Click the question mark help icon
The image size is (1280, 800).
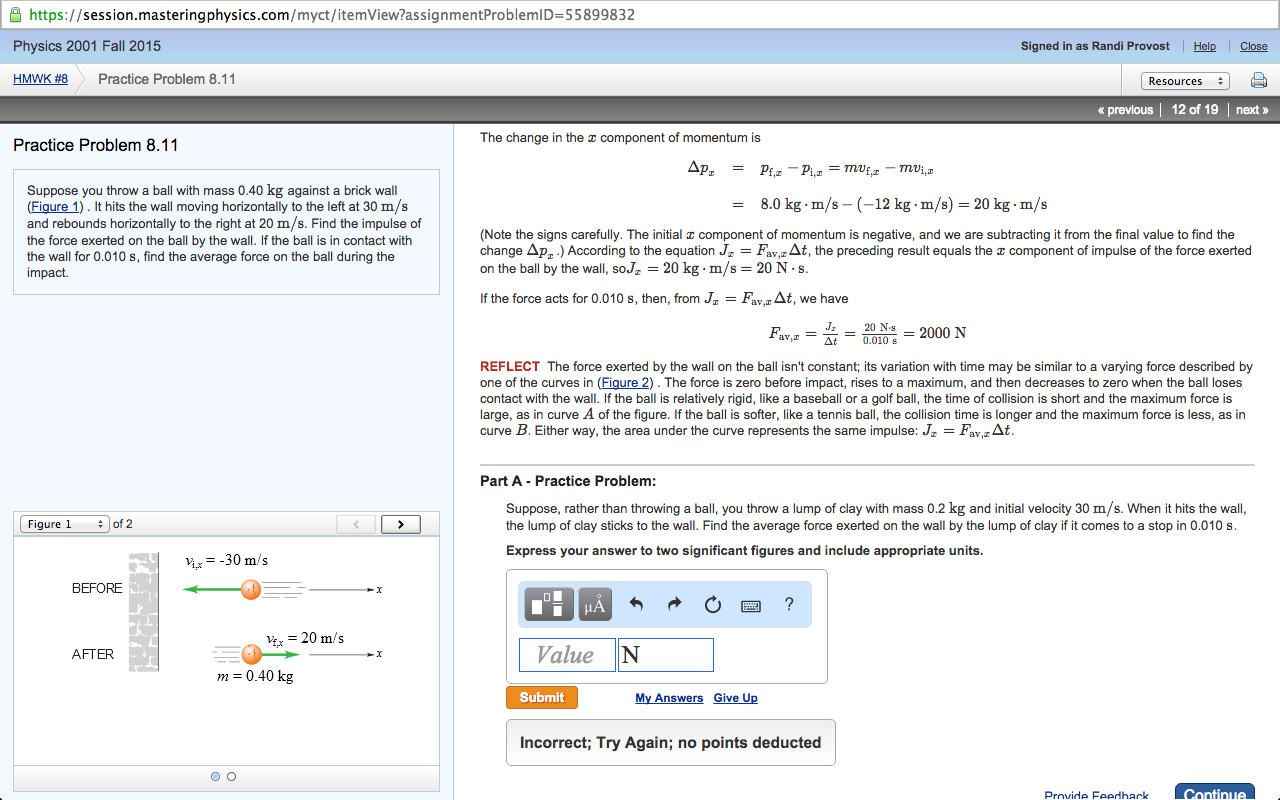(789, 603)
